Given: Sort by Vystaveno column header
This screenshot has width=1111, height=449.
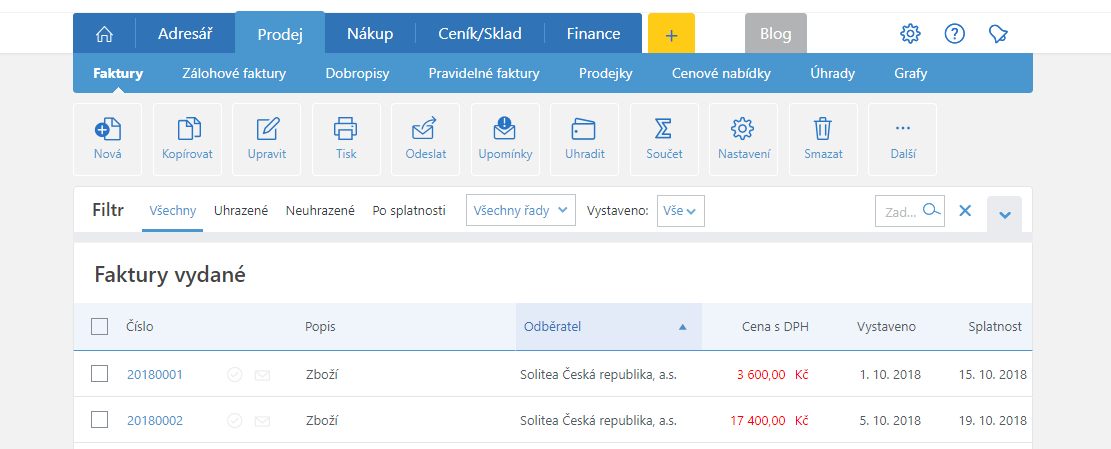Looking at the screenshot, I should click(886, 326).
